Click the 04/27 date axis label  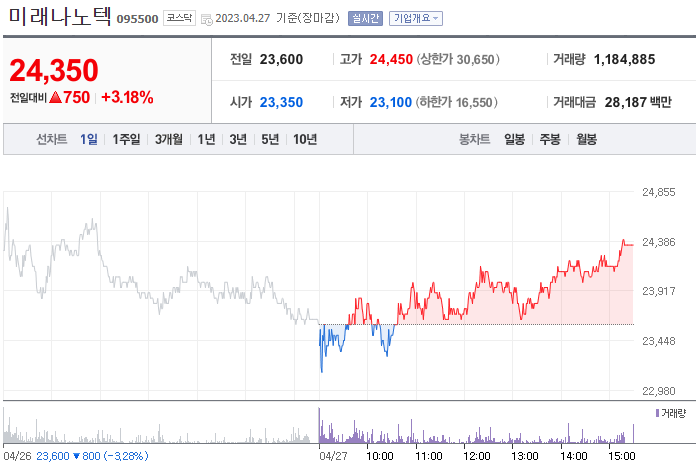(x=333, y=456)
